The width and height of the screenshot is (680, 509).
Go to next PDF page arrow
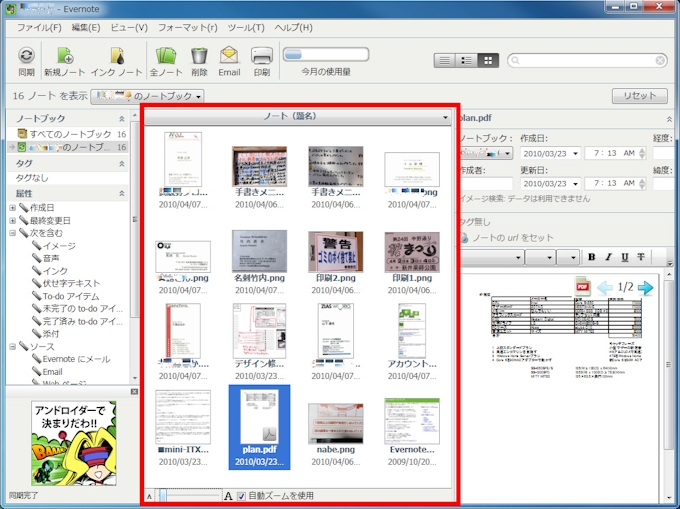[646, 288]
